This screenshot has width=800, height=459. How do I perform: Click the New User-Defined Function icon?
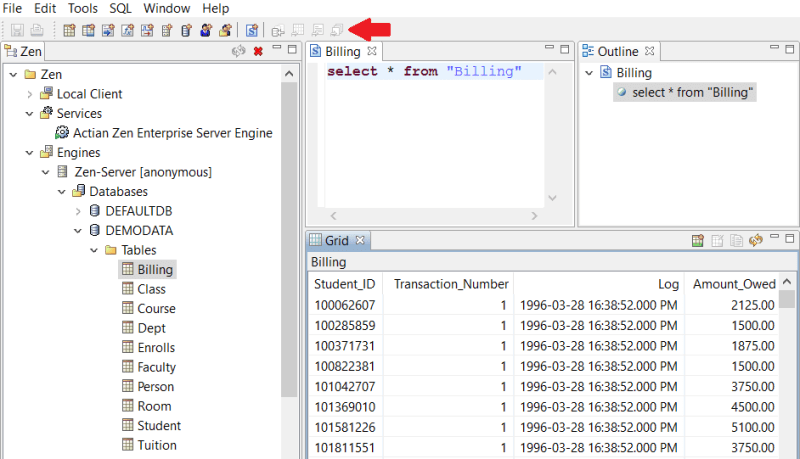[x=128, y=31]
